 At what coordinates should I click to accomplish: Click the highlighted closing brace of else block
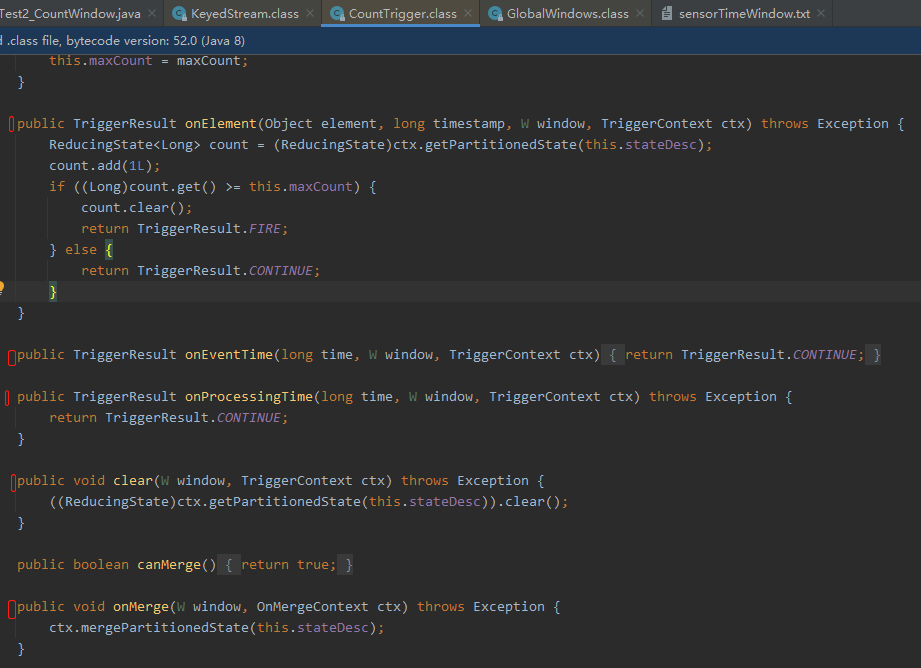click(53, 291)
